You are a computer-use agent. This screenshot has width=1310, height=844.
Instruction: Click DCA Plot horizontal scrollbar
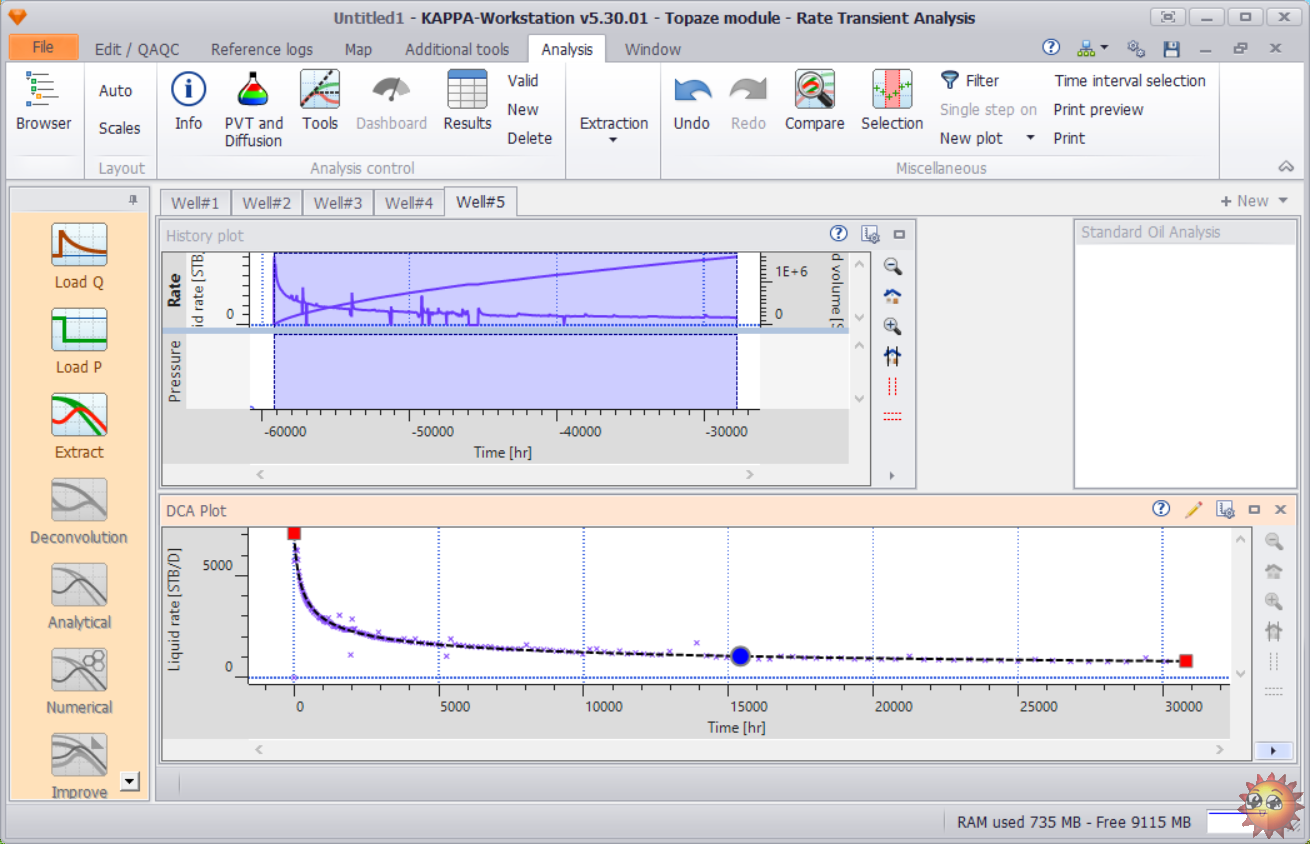[x=741, y=750]
